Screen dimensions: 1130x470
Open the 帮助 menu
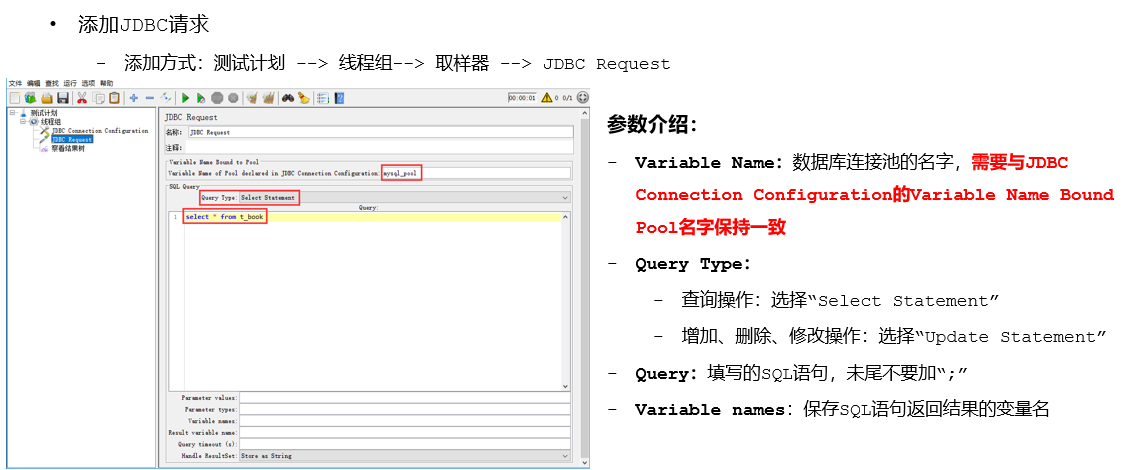coord(107,84)
